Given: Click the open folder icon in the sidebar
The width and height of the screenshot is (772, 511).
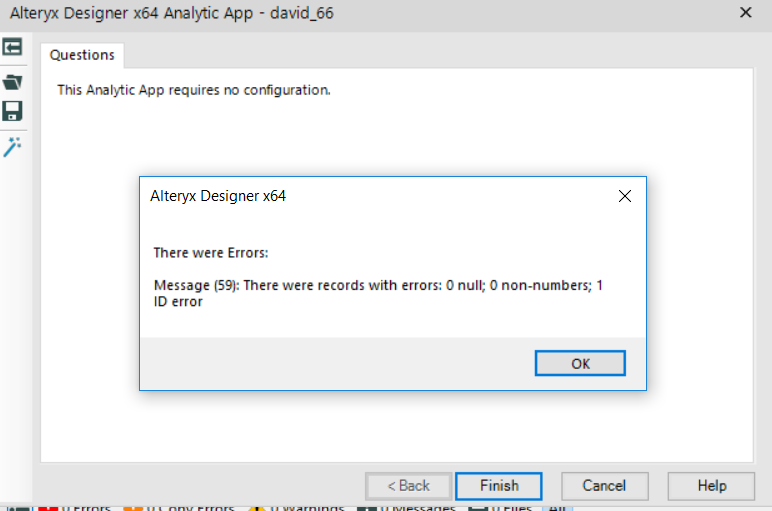Looking at the screenshot, I should 13,81.
